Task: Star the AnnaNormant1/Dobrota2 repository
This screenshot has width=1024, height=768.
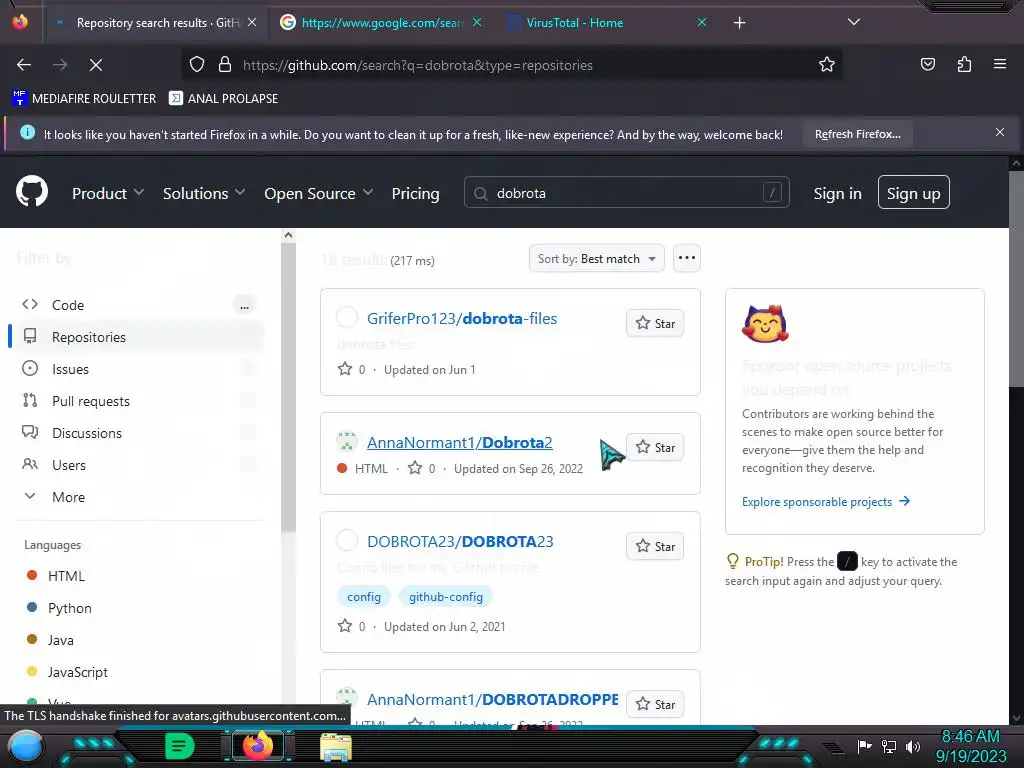Action: 655,447
